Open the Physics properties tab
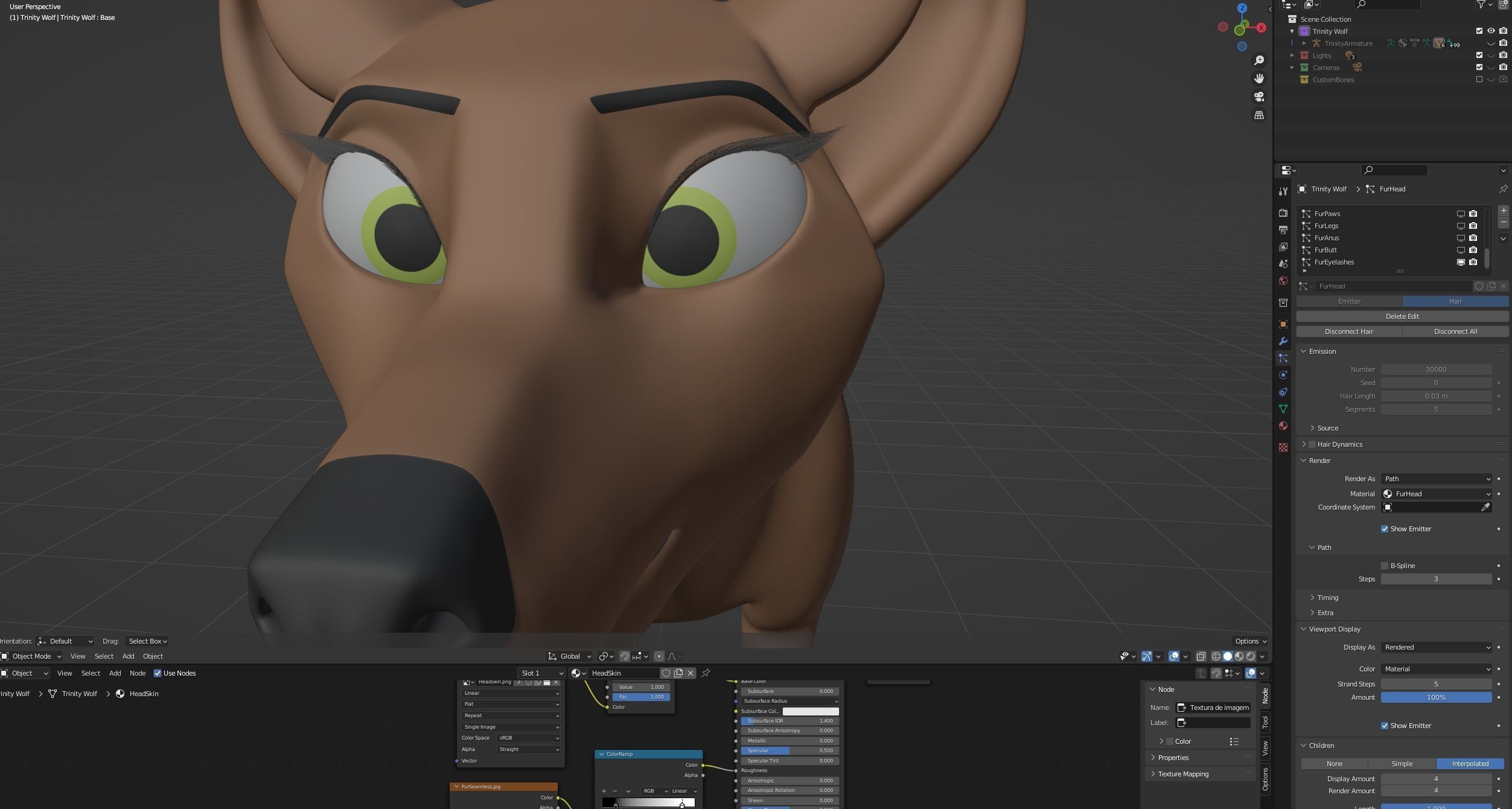The width and height of the screenshot is (1512, 809). [1283, 375]
